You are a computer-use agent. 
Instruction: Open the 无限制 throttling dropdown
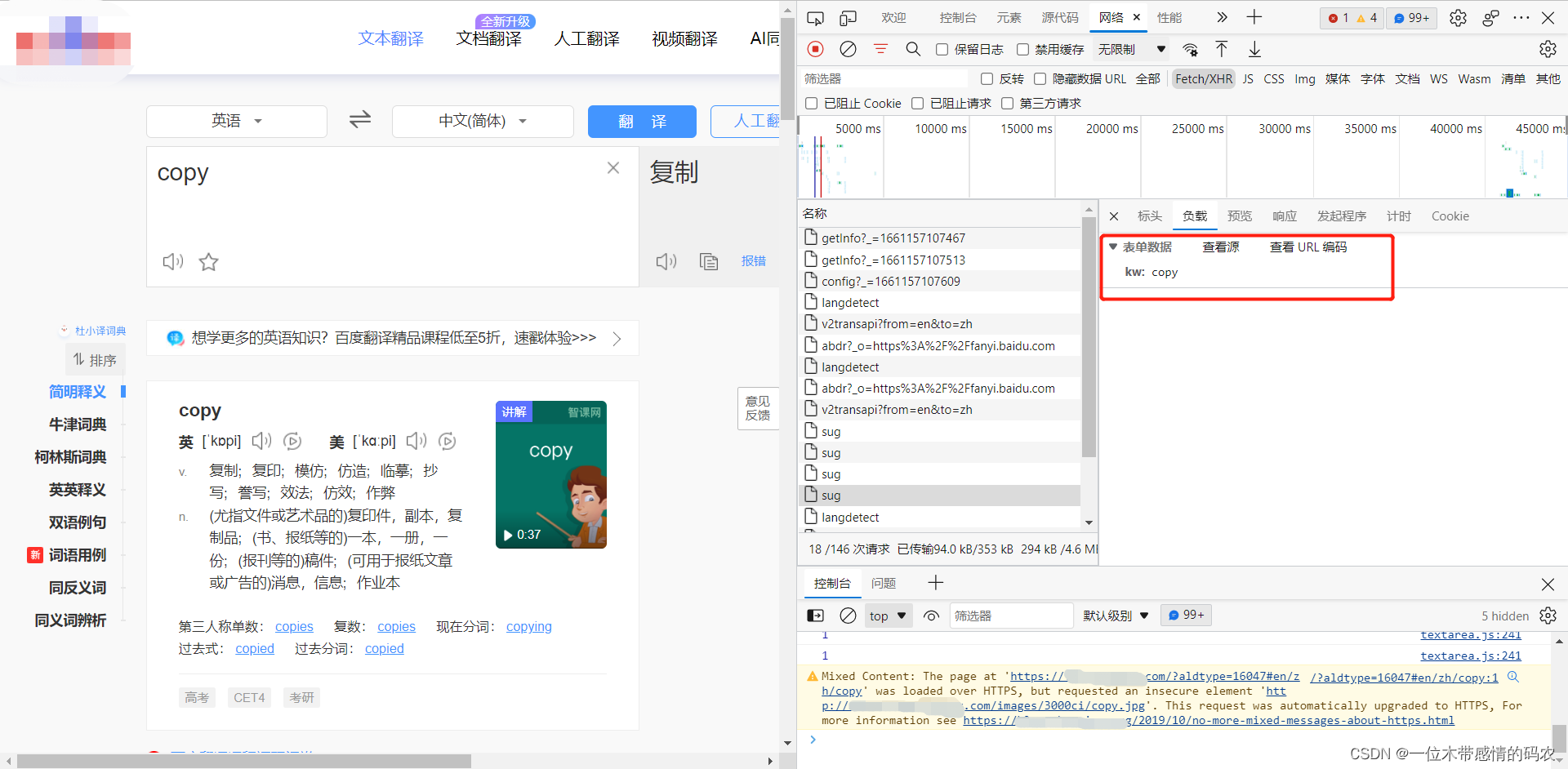click(1131, 50)
